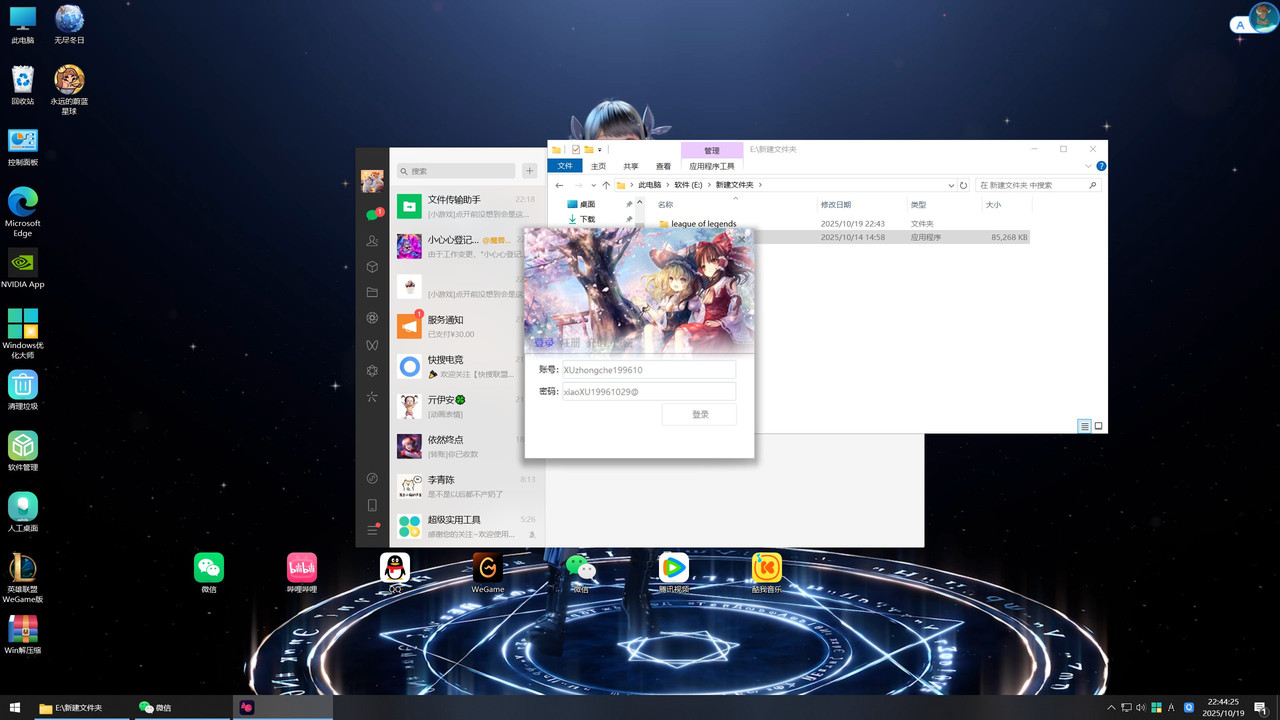Switch to the 登录 tab in login dialog
Image resolution: width=1280 pixels, height=720 pixels.
pyautogui.click(x=543, y=343)
